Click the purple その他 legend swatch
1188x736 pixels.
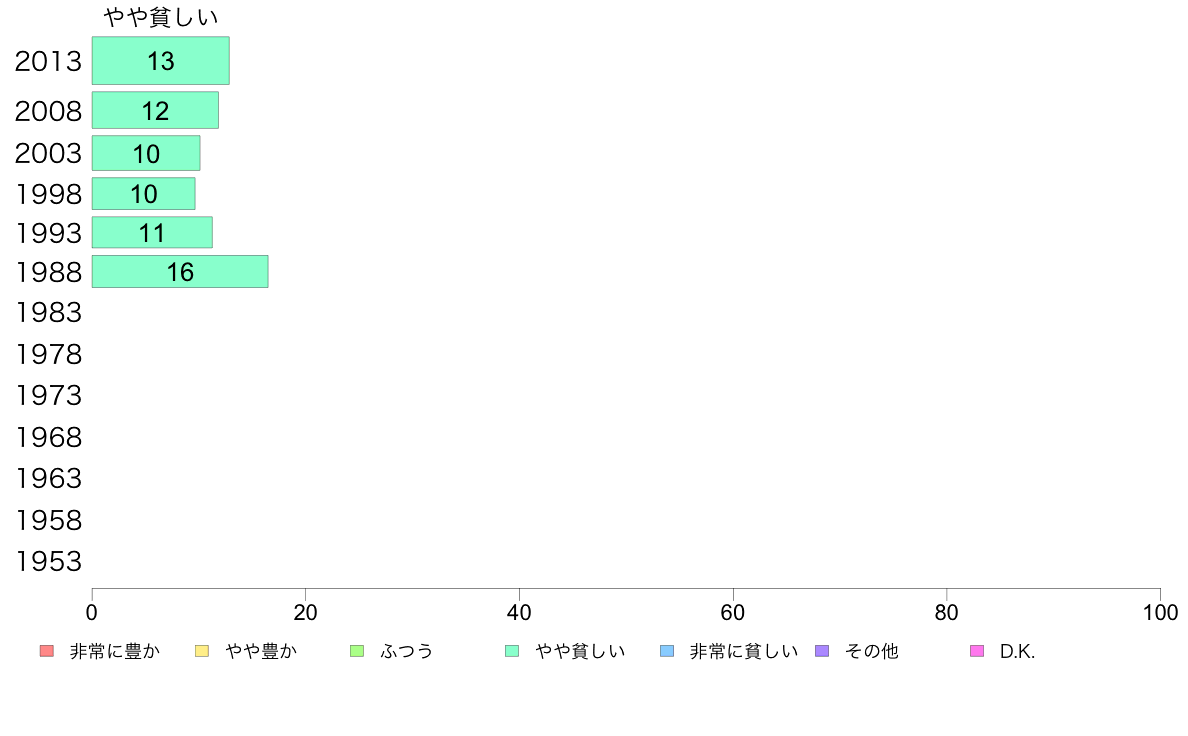click(x=822, y=651)
